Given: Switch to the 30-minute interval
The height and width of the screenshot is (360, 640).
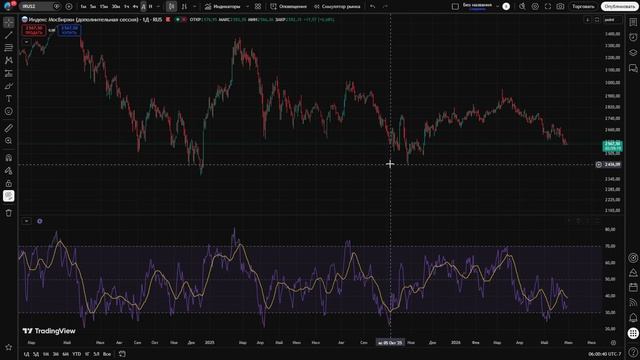Looking at the screenshot, I should tap(116, 7).
